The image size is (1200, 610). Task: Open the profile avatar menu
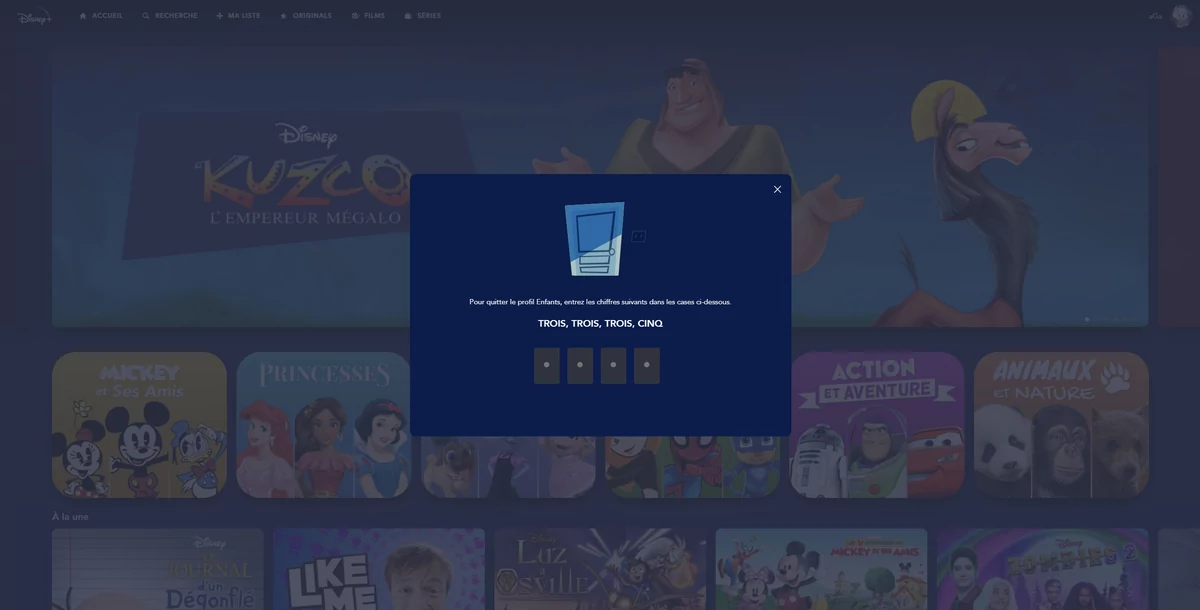point(1179,16)
